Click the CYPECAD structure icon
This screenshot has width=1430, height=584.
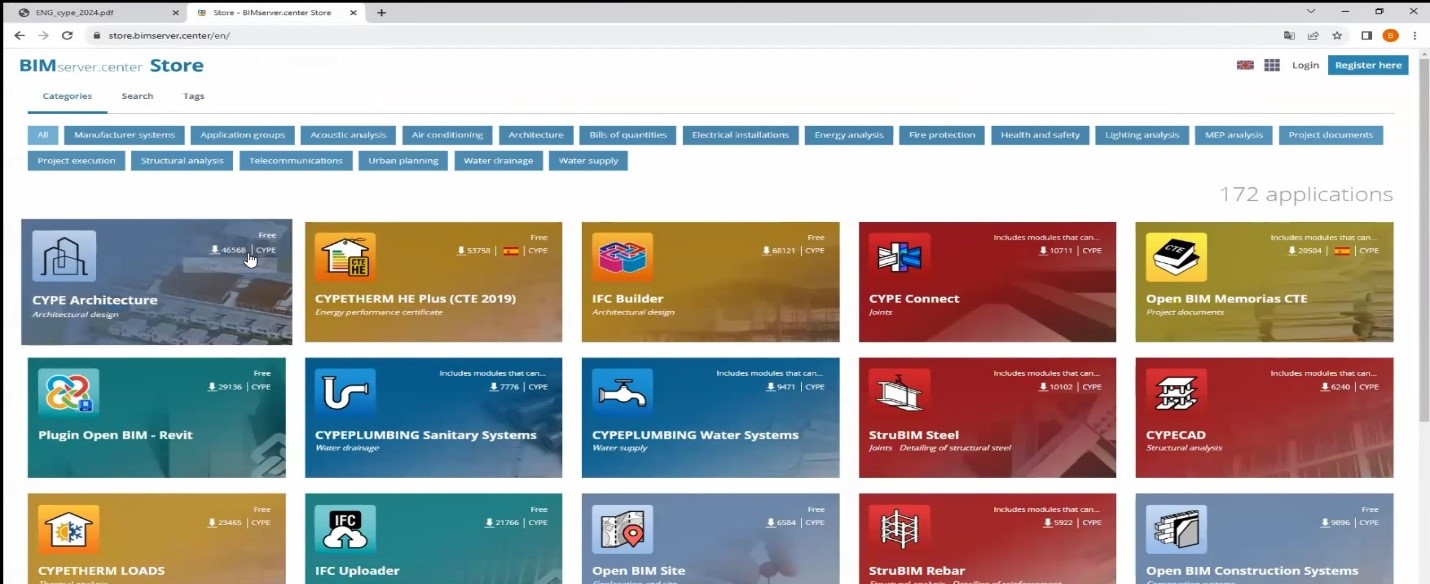coord(1176,393)
